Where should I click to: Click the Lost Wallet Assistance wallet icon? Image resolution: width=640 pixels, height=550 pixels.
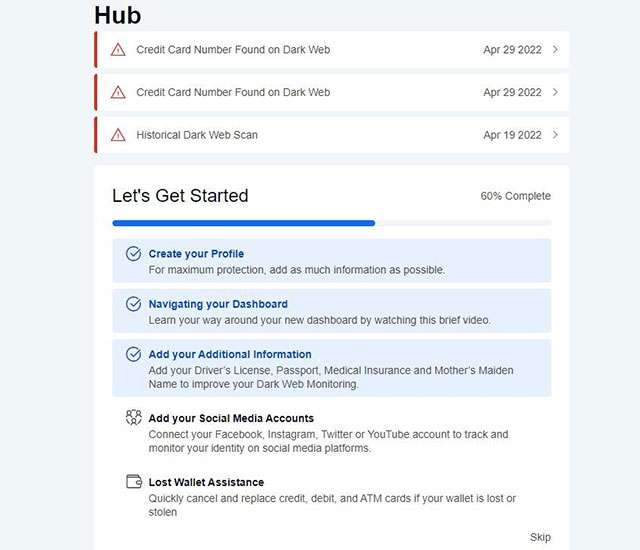[133, 482]
